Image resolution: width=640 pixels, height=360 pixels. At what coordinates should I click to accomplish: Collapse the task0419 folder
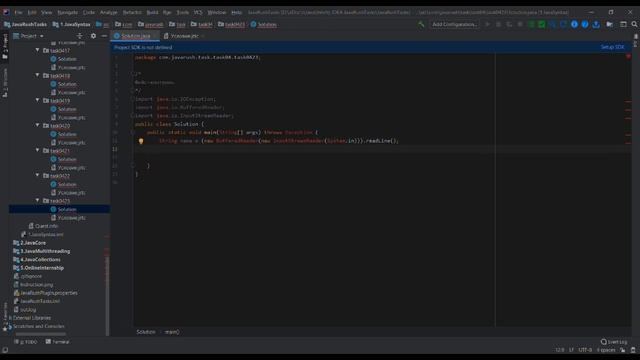pyautogui.click(x=38, y=100)
